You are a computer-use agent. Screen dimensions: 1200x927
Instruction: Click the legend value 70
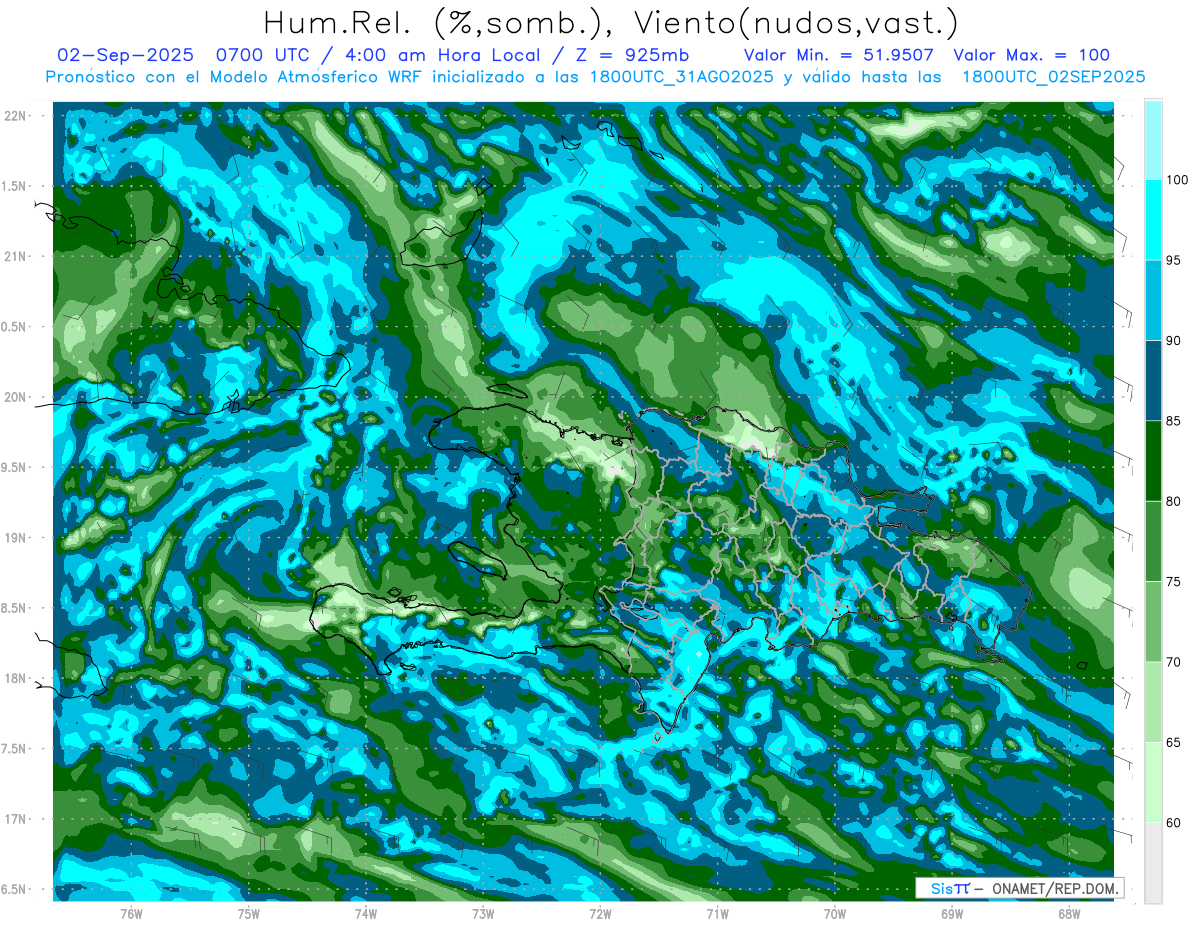pos(1174,662)
